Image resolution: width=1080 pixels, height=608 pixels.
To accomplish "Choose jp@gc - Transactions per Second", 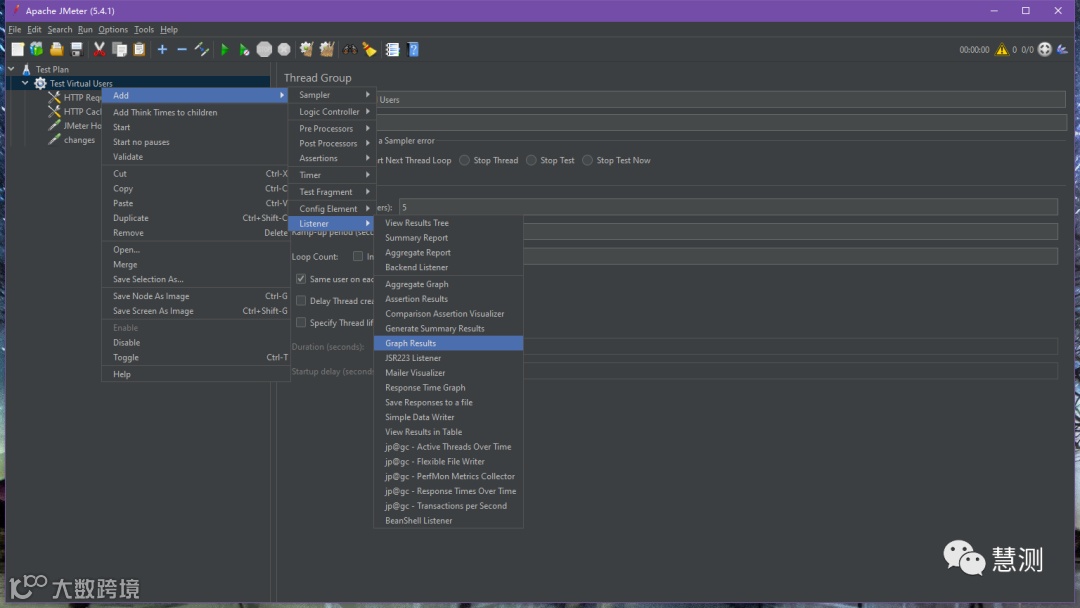I will tap(448, 506).
